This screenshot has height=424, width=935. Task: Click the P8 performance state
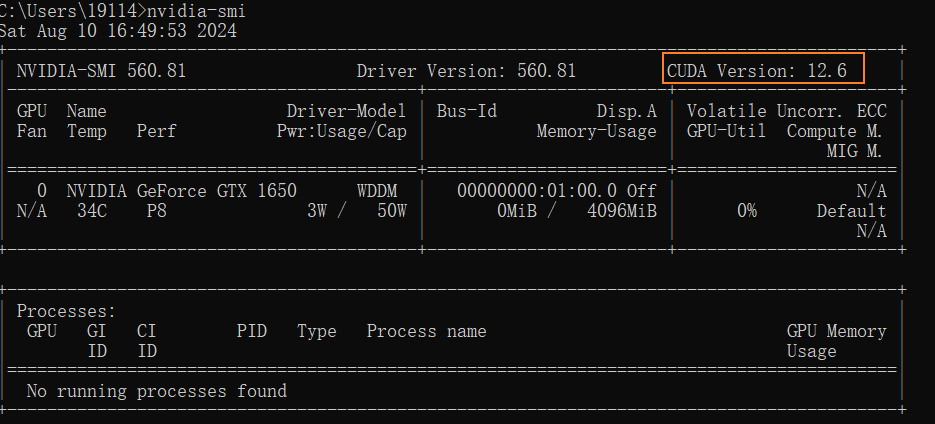156,211
